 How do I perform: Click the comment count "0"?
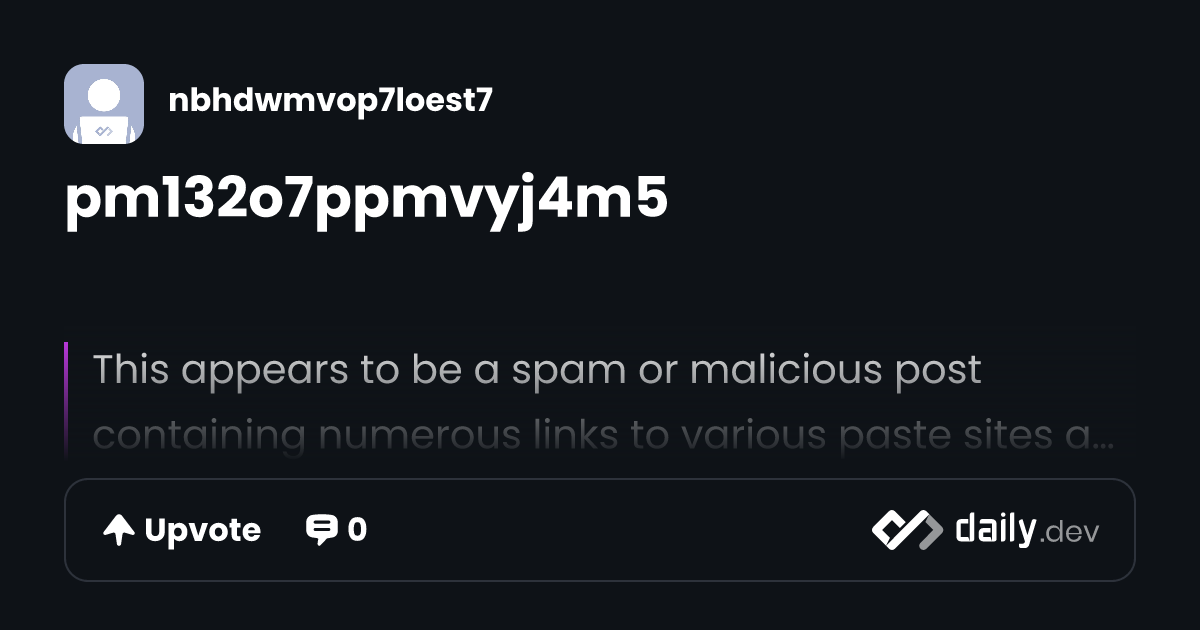tap(357, 530)
